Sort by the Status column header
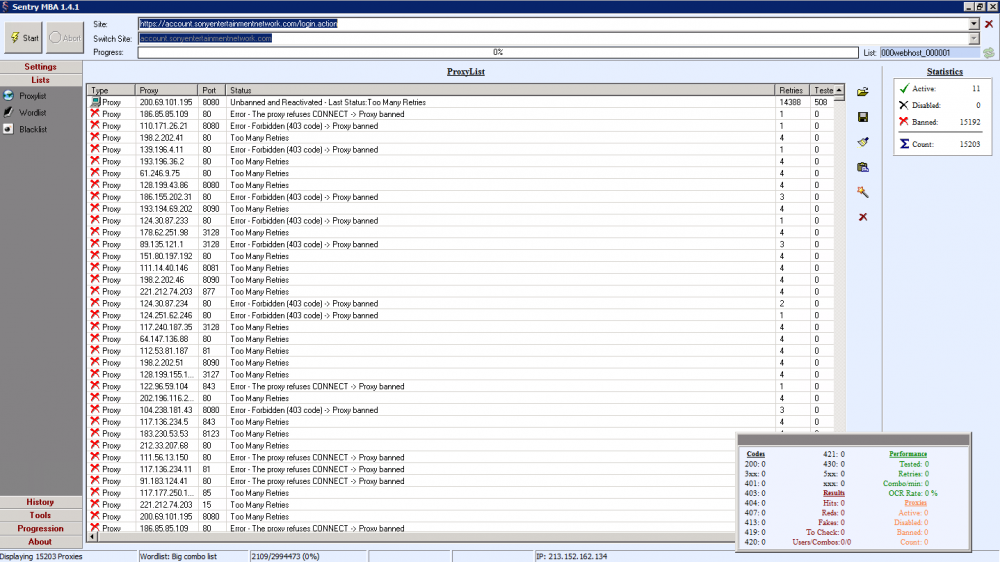 click(500, 90)
